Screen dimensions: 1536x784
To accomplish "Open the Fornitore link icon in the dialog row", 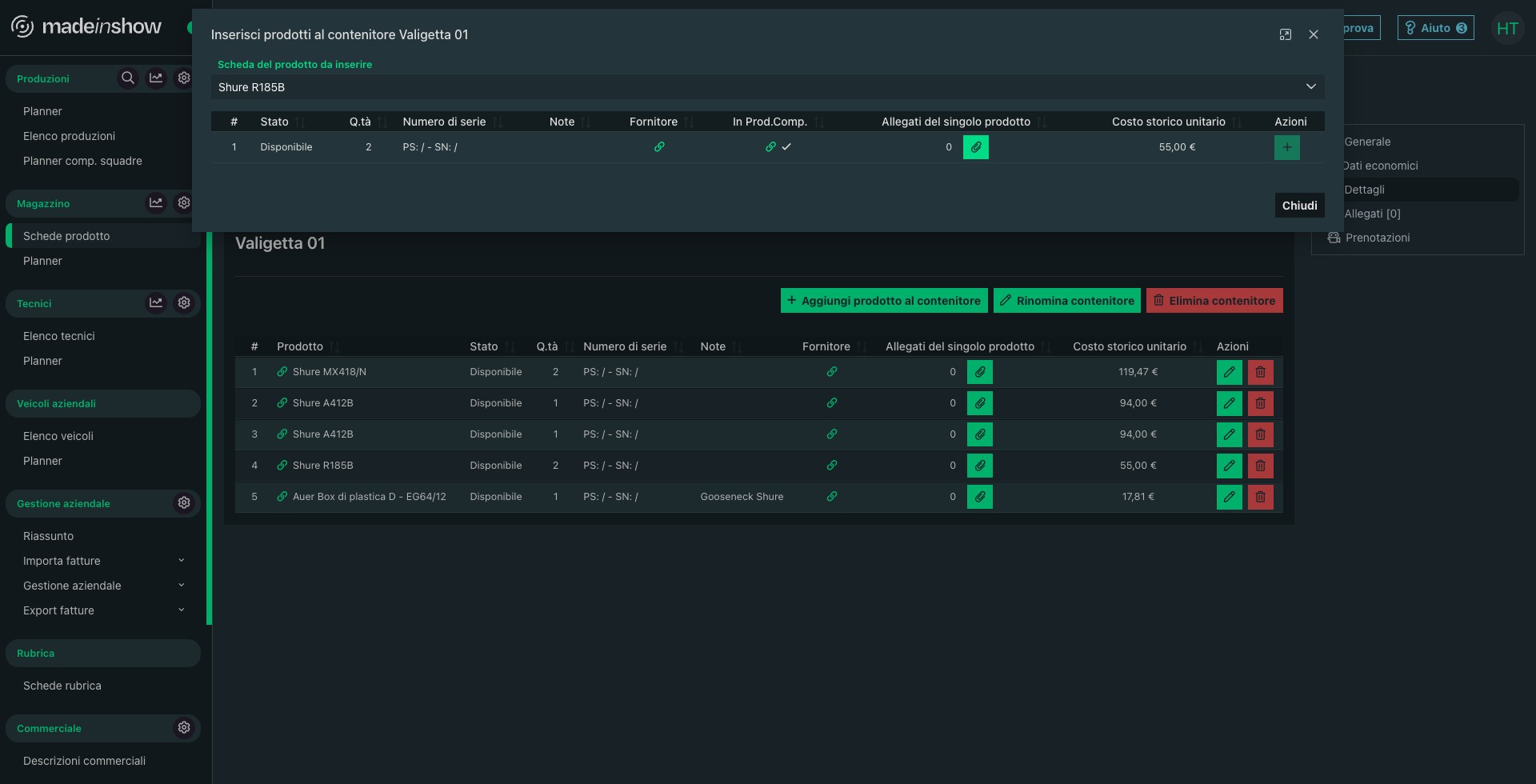I will (x=659, y=147).
